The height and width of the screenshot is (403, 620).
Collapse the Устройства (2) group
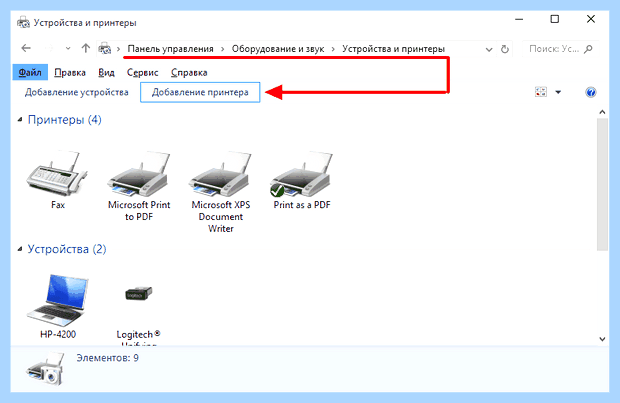[20, 249]
